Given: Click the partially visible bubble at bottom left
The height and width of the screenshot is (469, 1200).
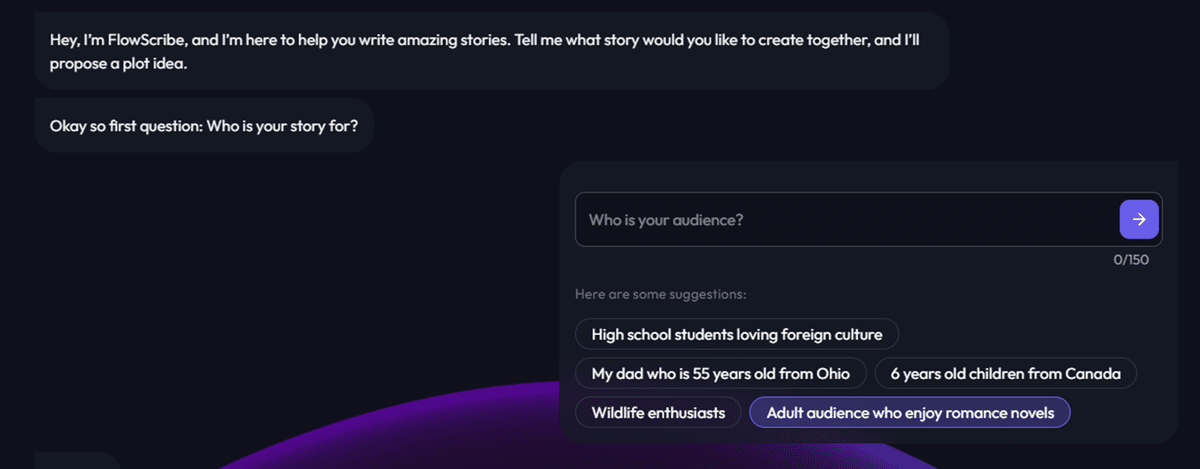Looking at the screenshot, I should [77, 460].
